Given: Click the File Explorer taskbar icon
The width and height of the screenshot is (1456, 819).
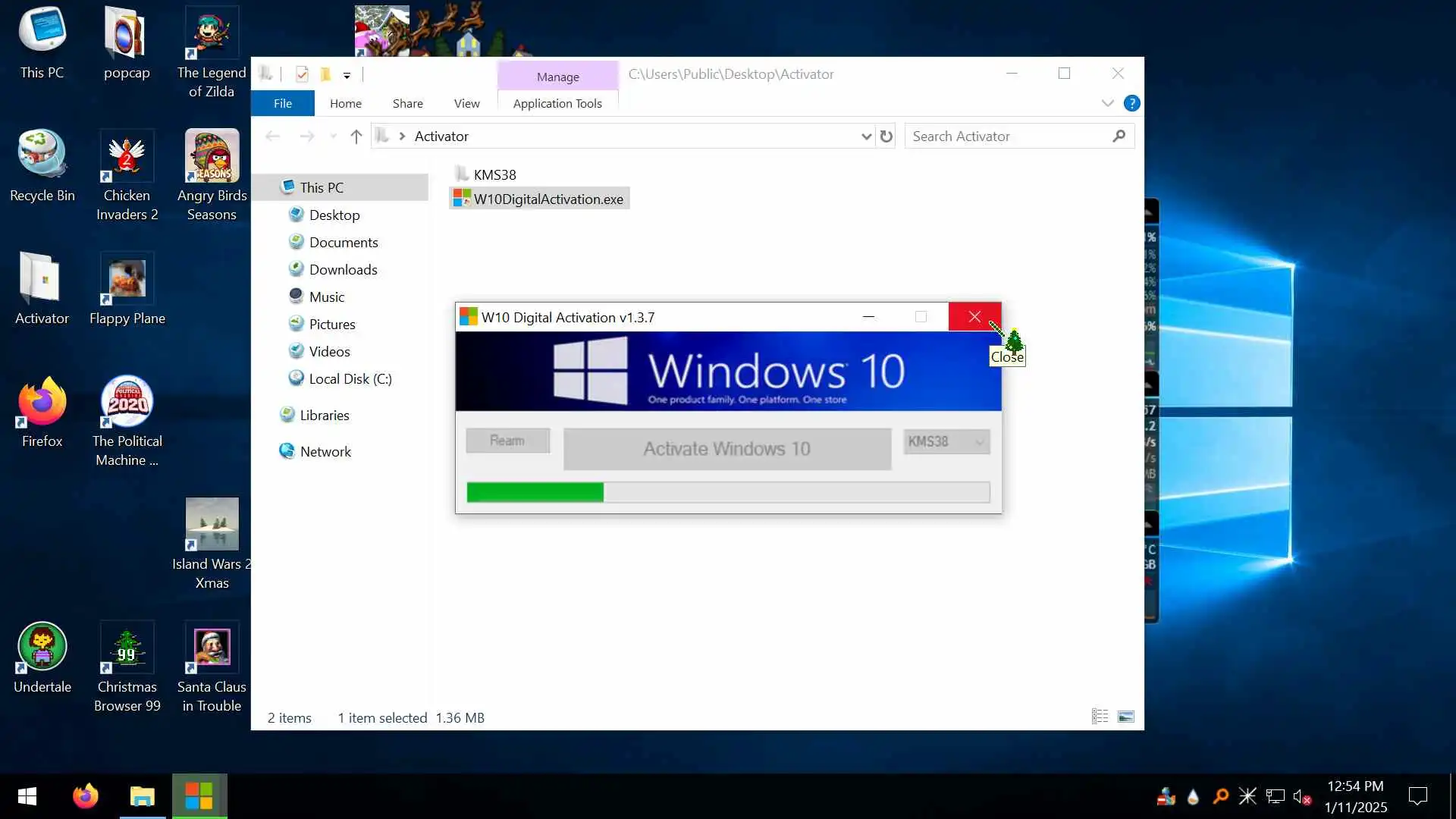Looking at the screenshot, I should (x=142, y=796).
